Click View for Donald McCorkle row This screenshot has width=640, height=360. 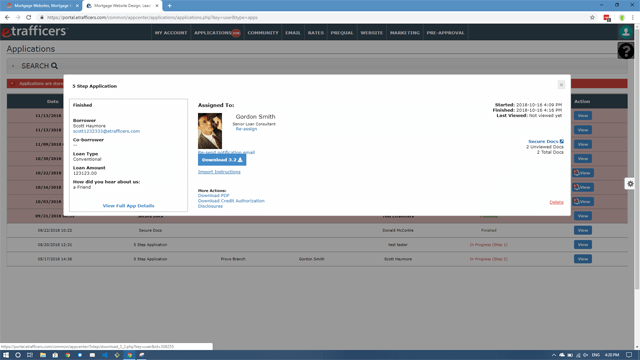(x=582, y=230)
